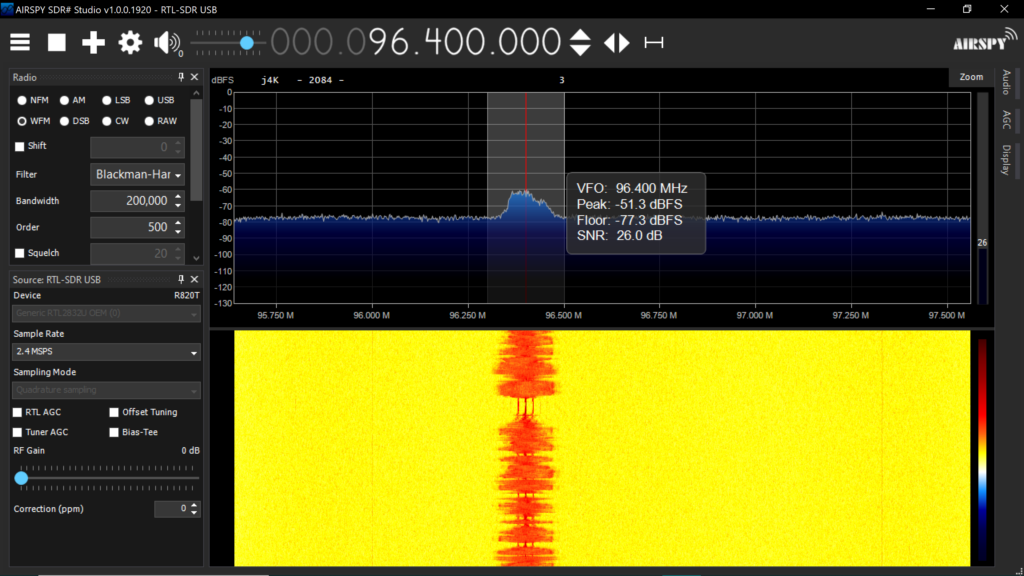Open the AGC side tab
The width and height of the screenshot is (1024, 576).
pos(1006,120)
